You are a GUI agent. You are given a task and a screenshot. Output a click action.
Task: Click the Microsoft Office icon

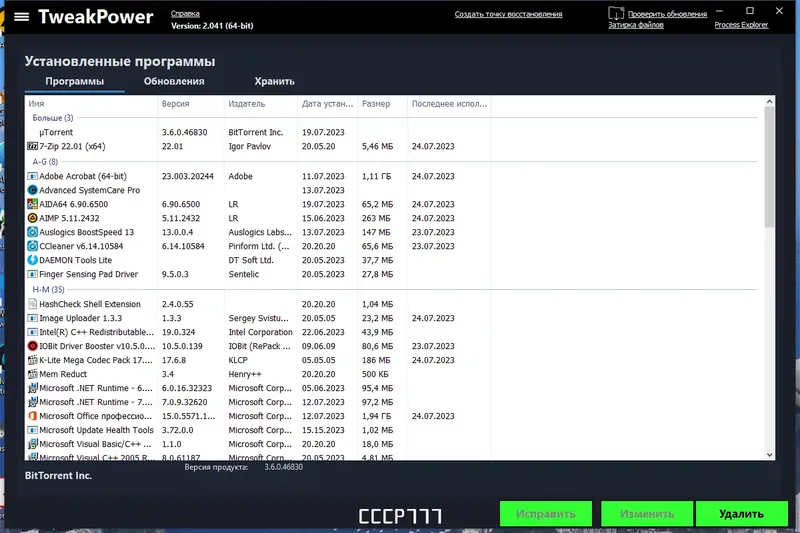point(32,416)
